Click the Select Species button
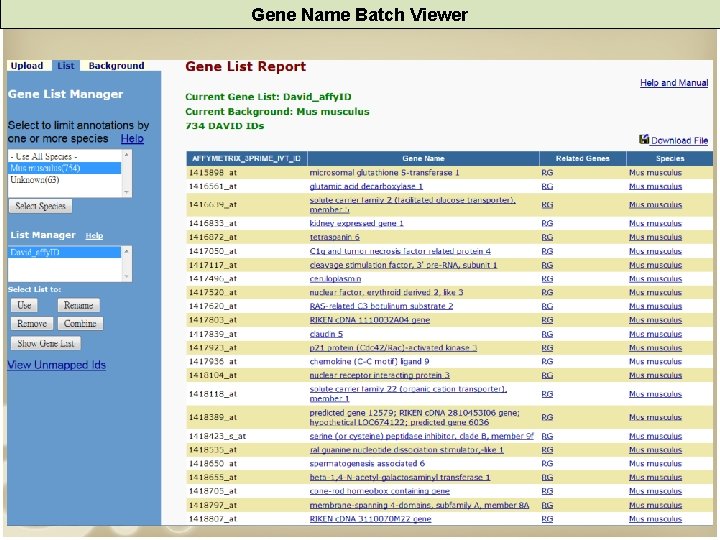Screen dimensions: 720x540 click(x=40, y=206)
